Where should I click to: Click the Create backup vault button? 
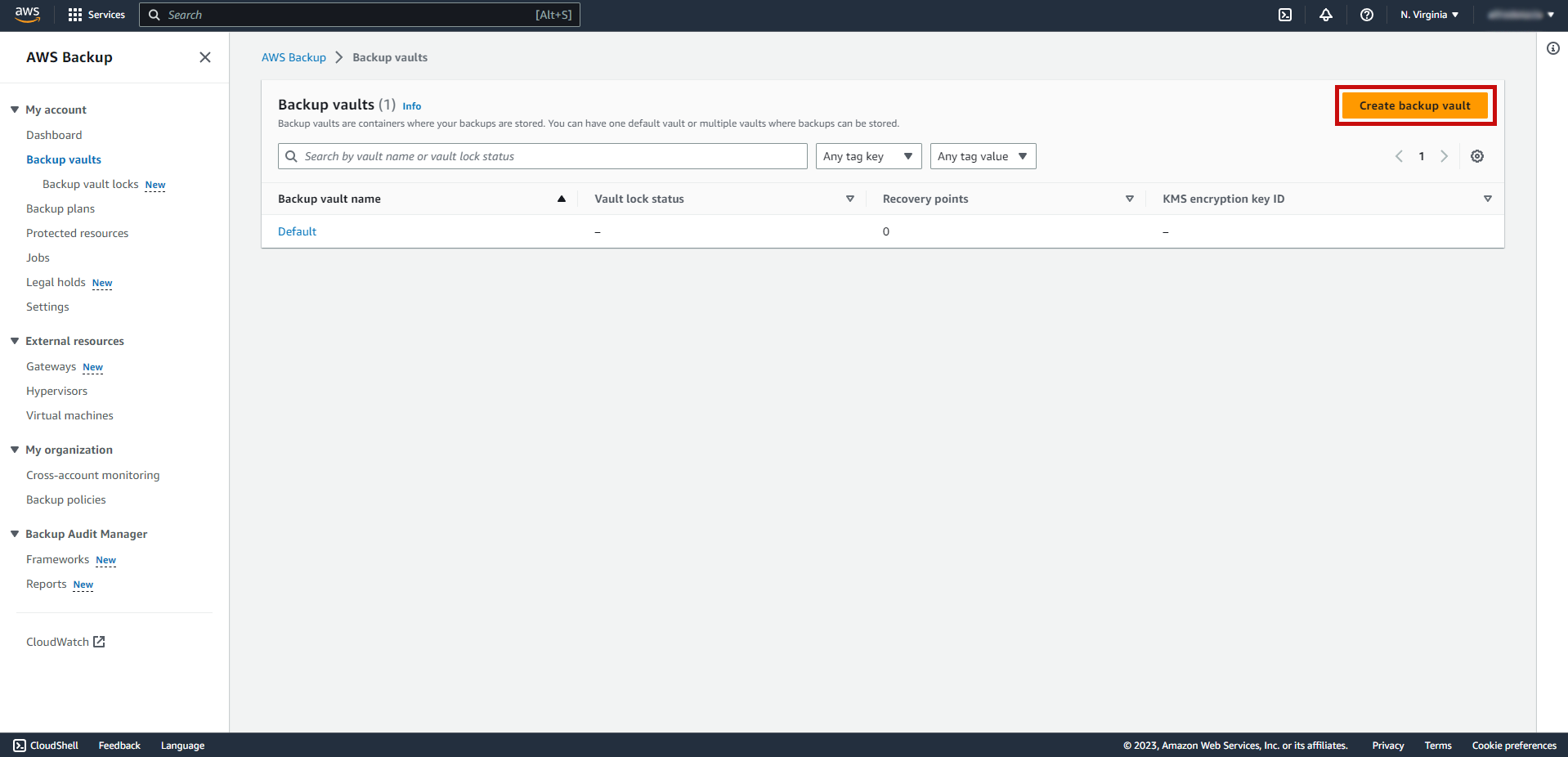click(1415, 105)
